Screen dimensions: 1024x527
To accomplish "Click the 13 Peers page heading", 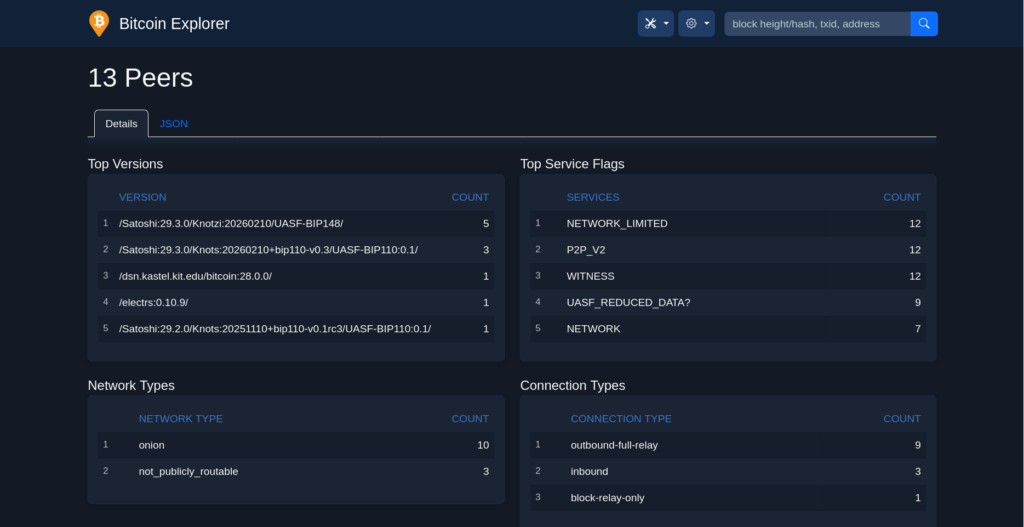I will pyautogui.click(x=140, y=78).
